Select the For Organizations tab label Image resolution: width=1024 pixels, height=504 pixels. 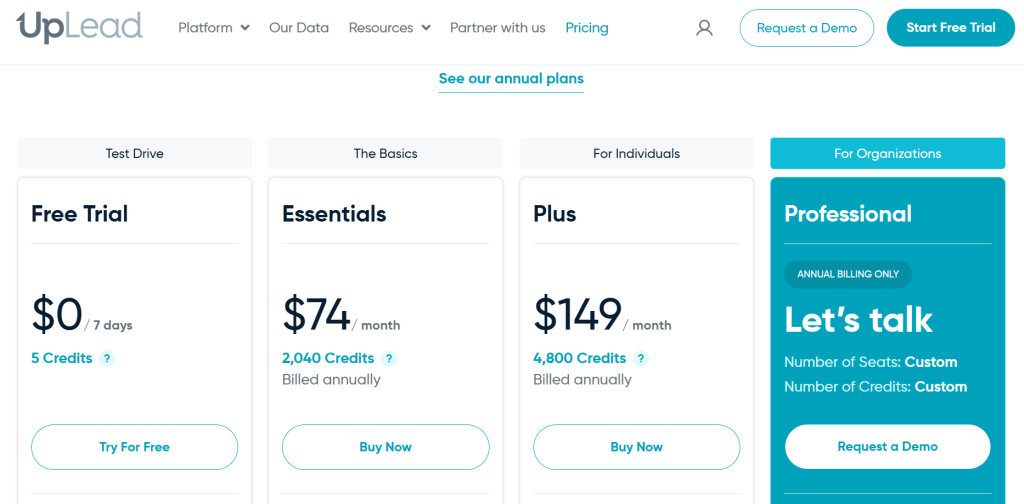pos(887,153)
